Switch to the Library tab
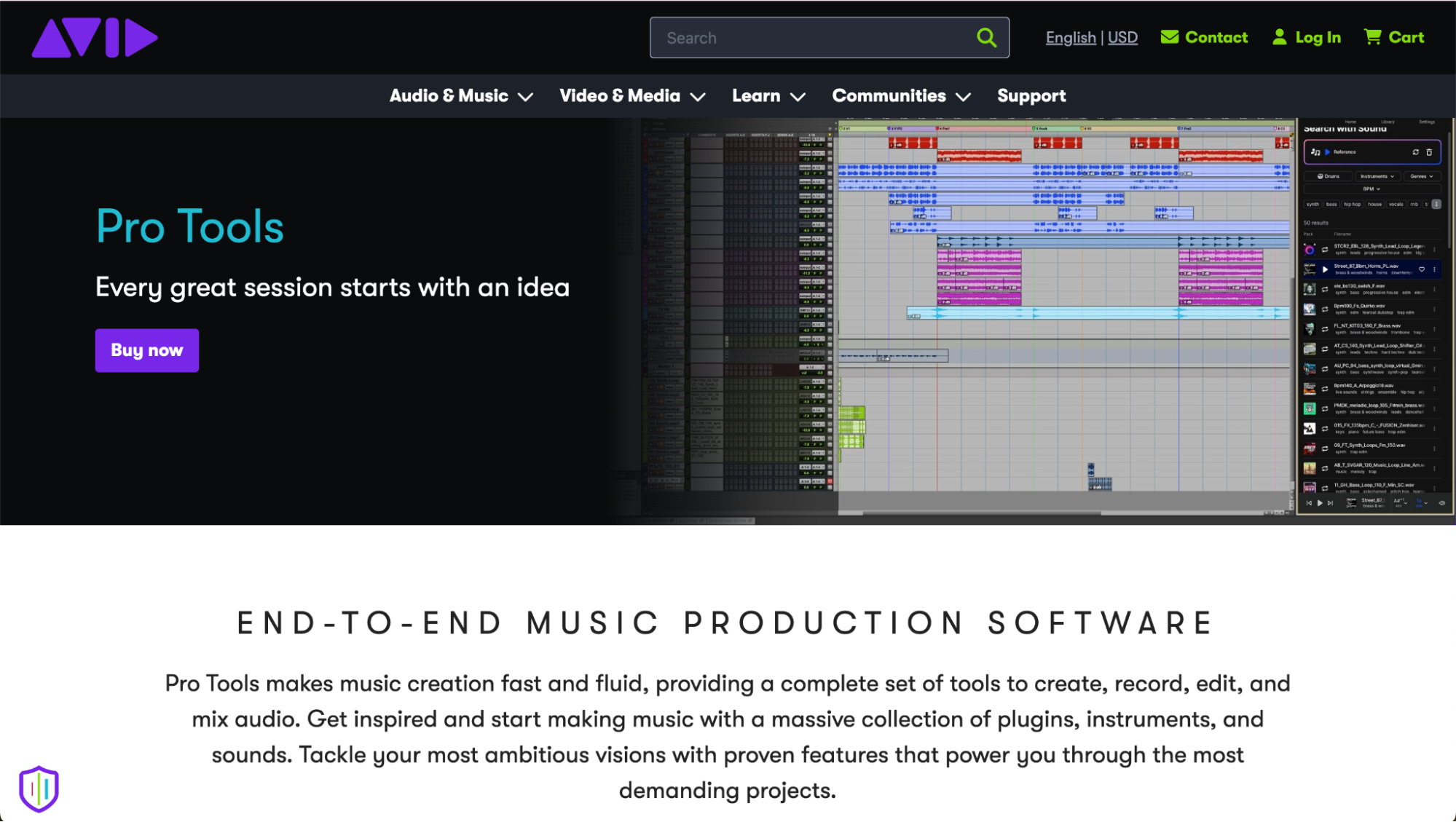The height and width of the screenshot is (822, 1456). pos(1388,122)
